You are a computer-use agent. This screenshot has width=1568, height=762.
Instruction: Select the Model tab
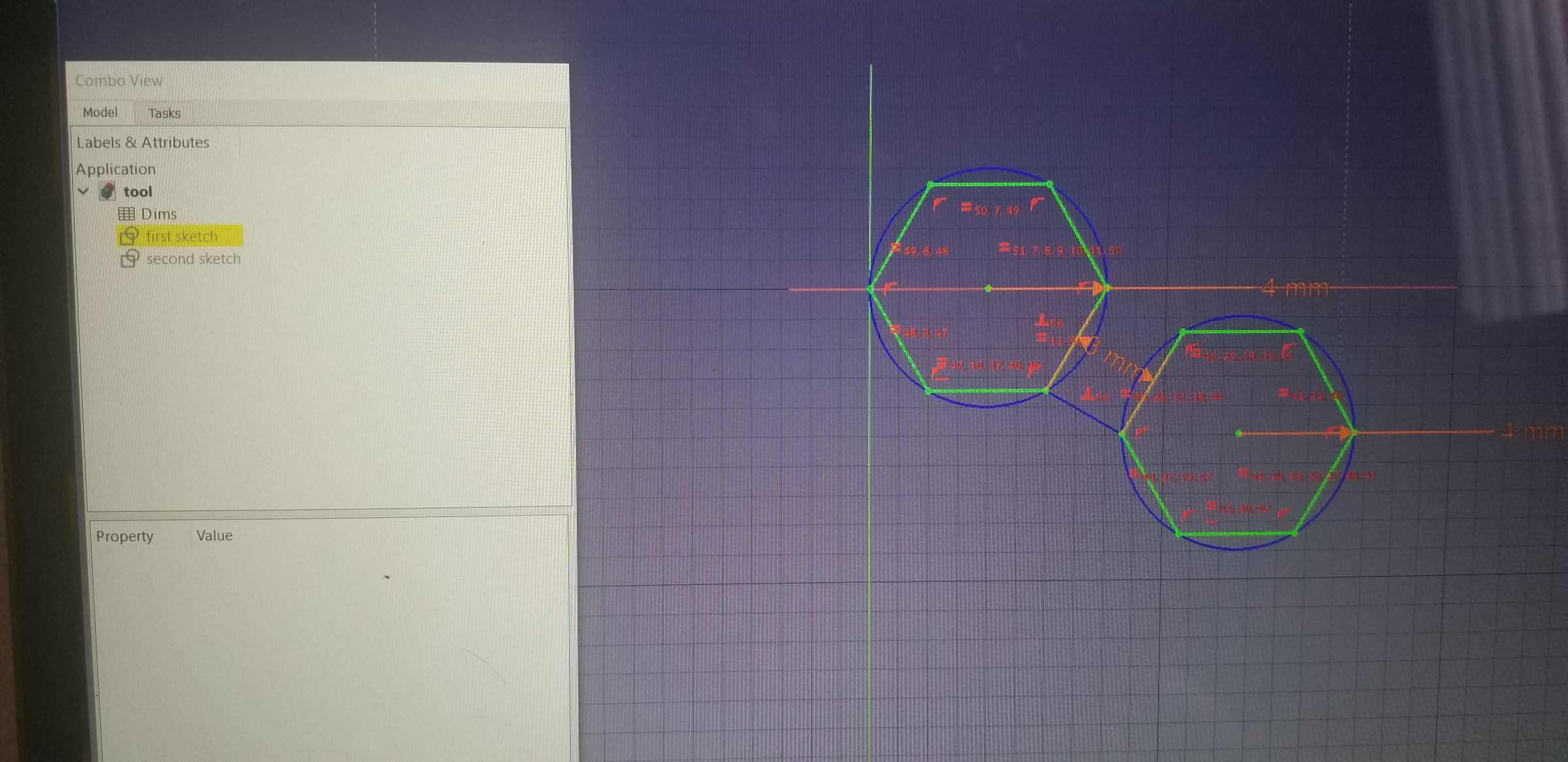pyautogui.click(x=101, y=112)
